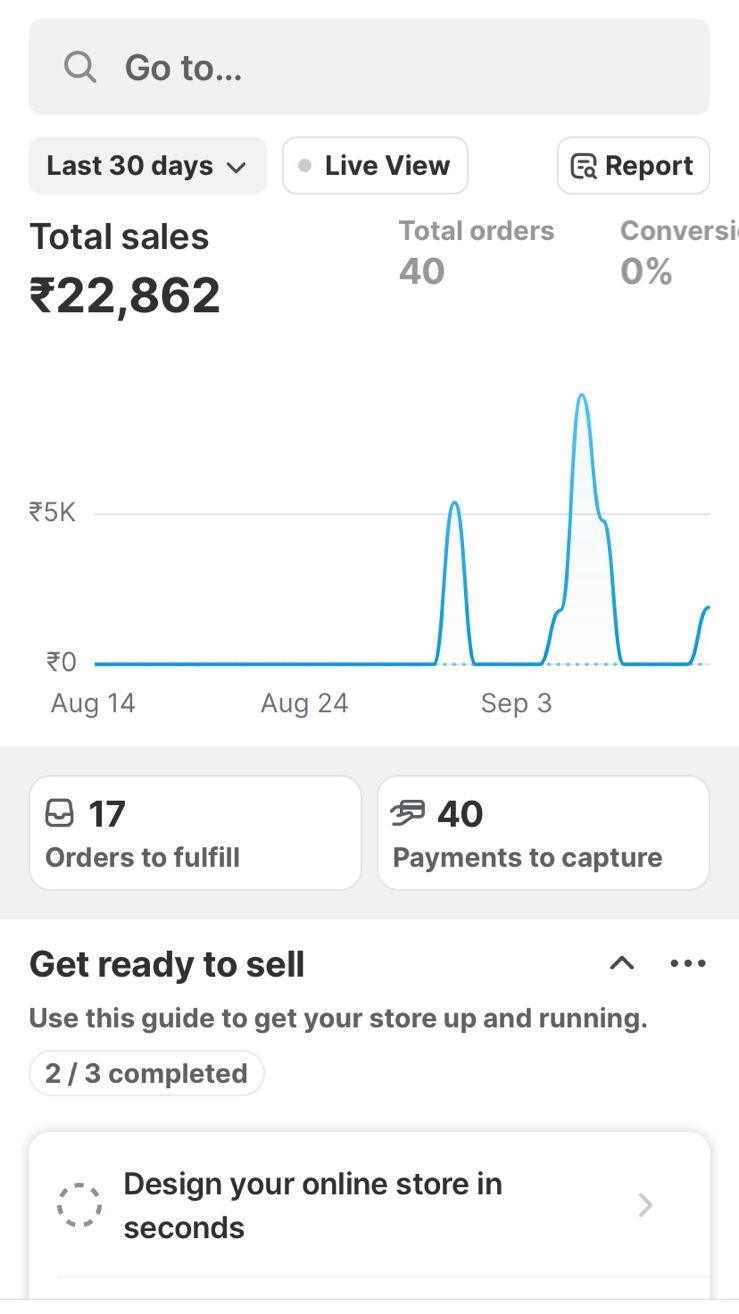Click the dashed incomplete-task circle icon
The width and height of the screenshot is (739, 1314).
pos(79,1205)
